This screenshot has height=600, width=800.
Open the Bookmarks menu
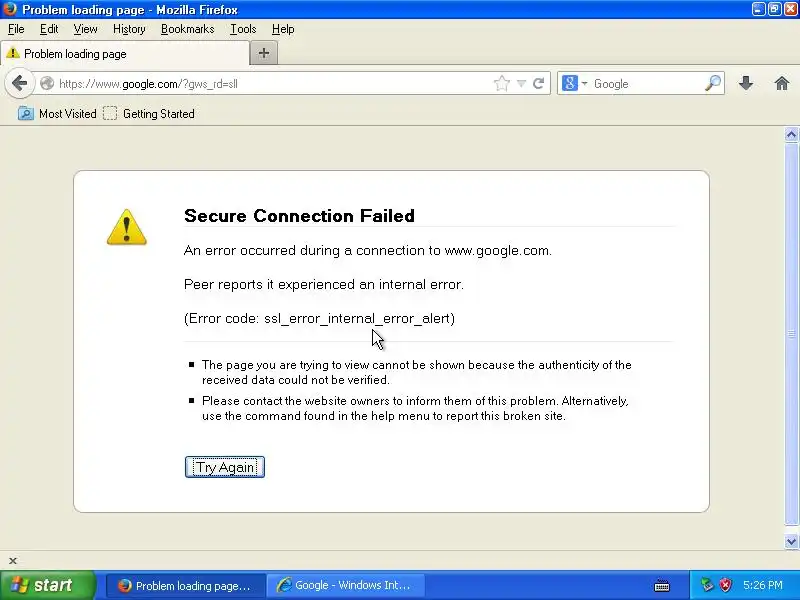coord(187,29)
